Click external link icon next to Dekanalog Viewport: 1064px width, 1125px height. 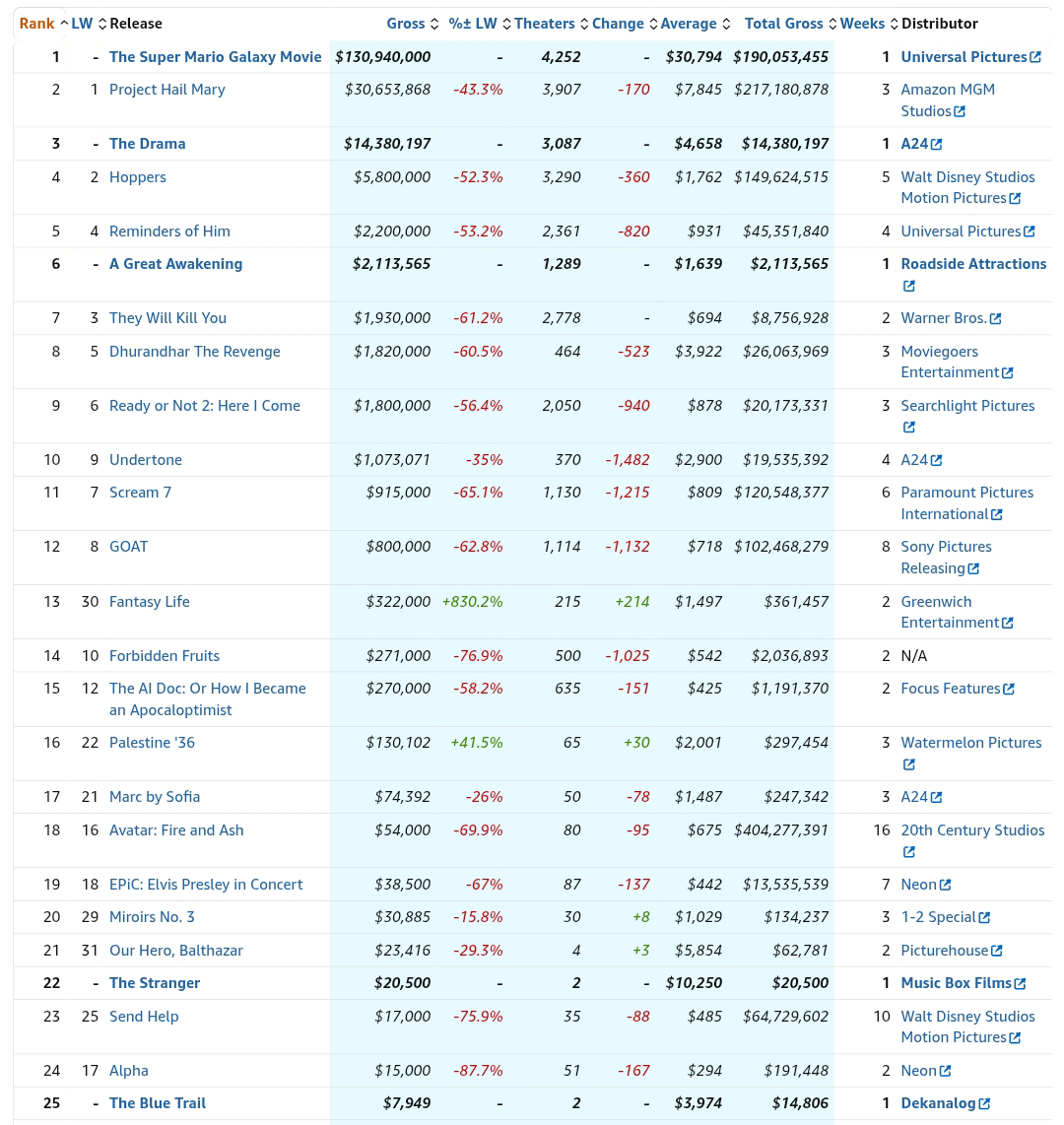[984, 1103]
